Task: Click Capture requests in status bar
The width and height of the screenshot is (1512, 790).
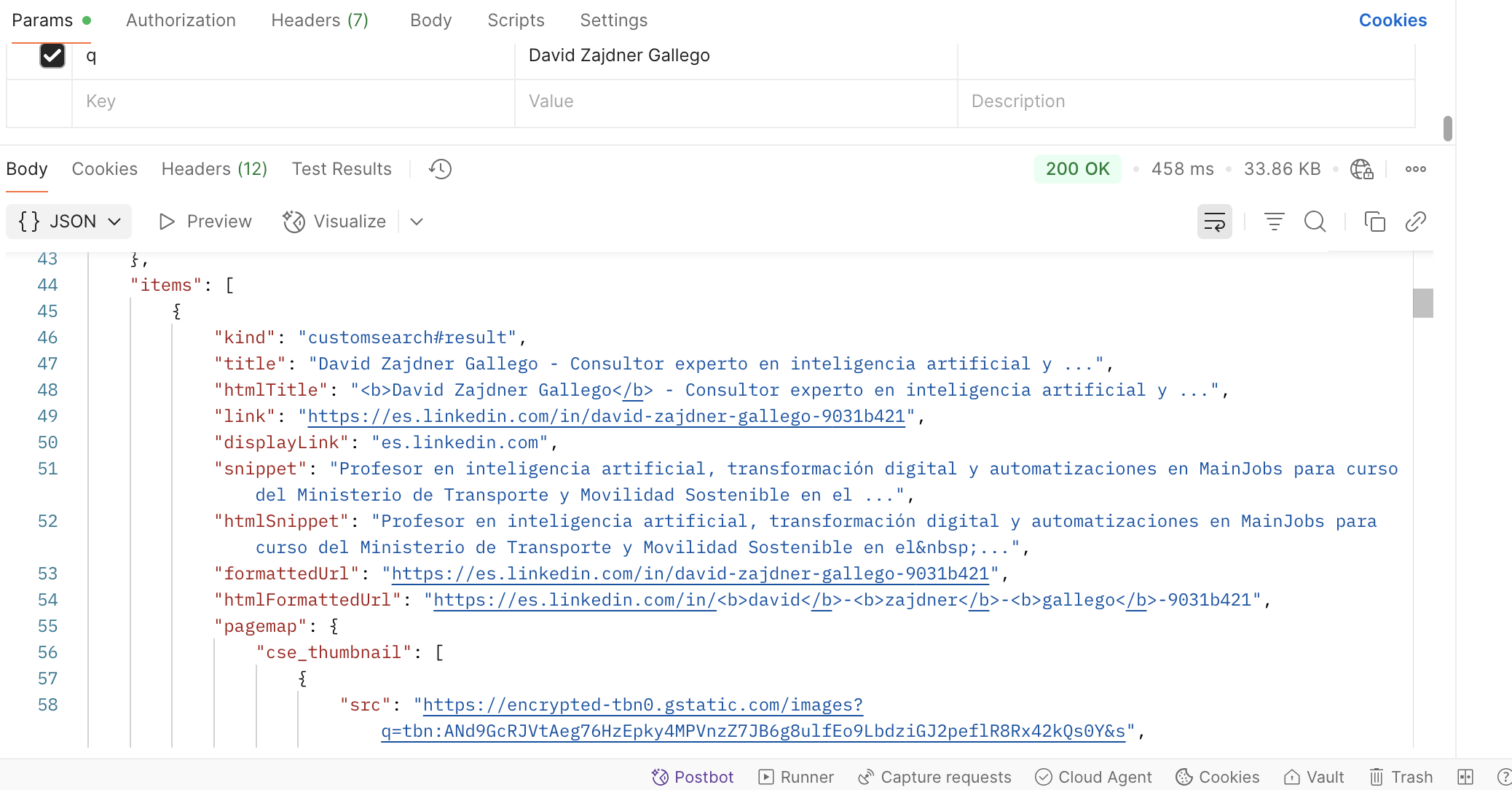Action: 934,777
